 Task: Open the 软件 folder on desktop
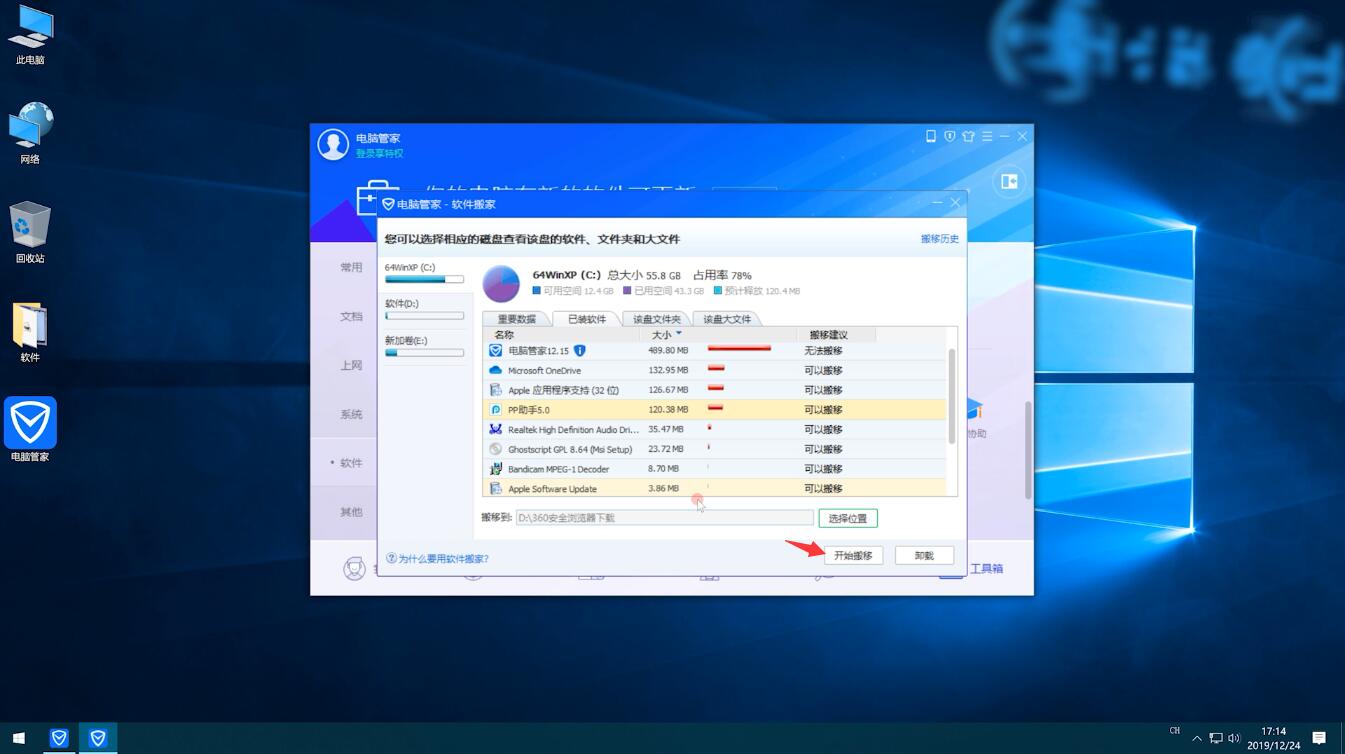click(30, 333)
